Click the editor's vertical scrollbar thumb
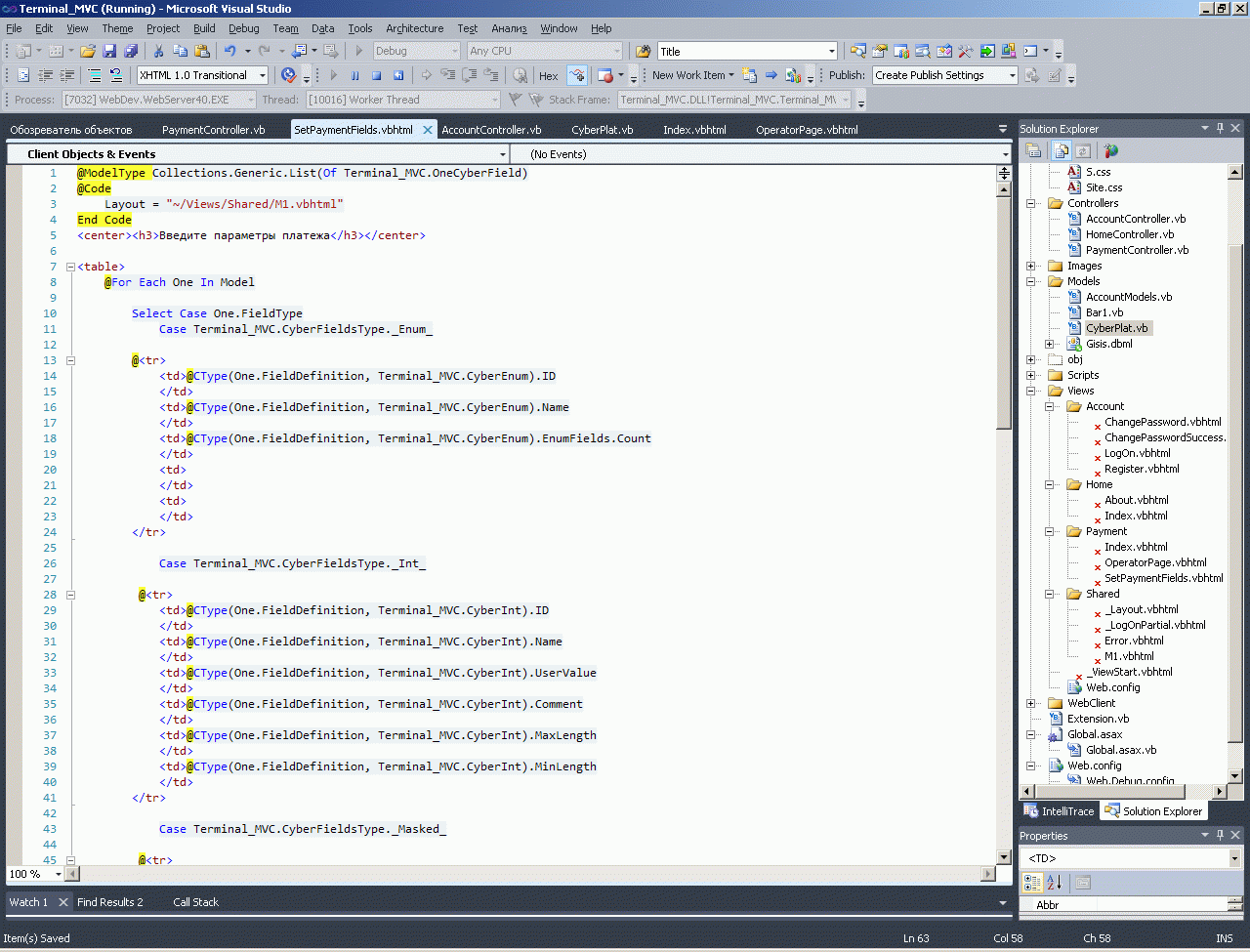The image size is (1250, 952). pos(1004,312)
